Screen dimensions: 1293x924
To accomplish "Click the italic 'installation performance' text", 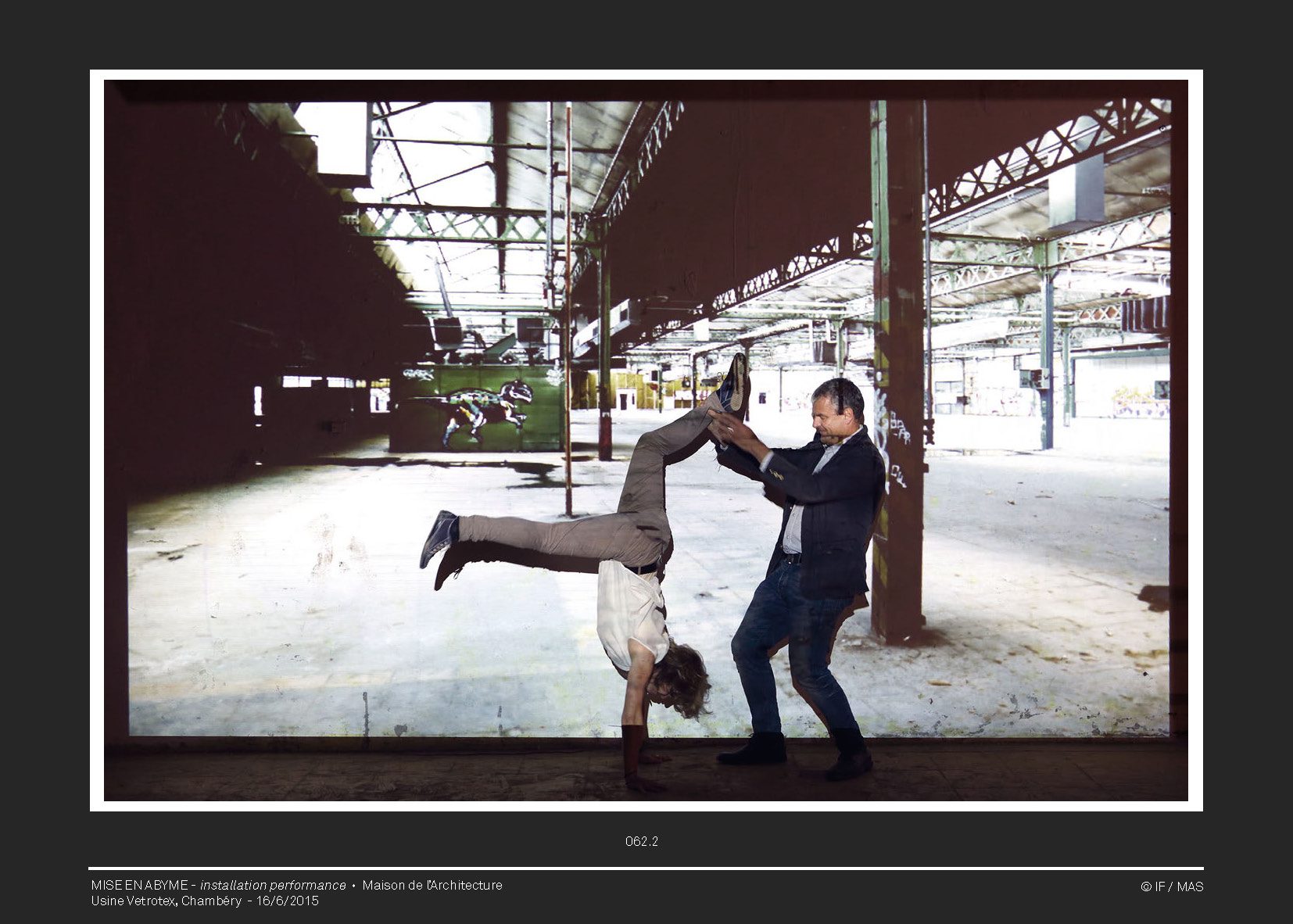I will [x=273, y=885].
